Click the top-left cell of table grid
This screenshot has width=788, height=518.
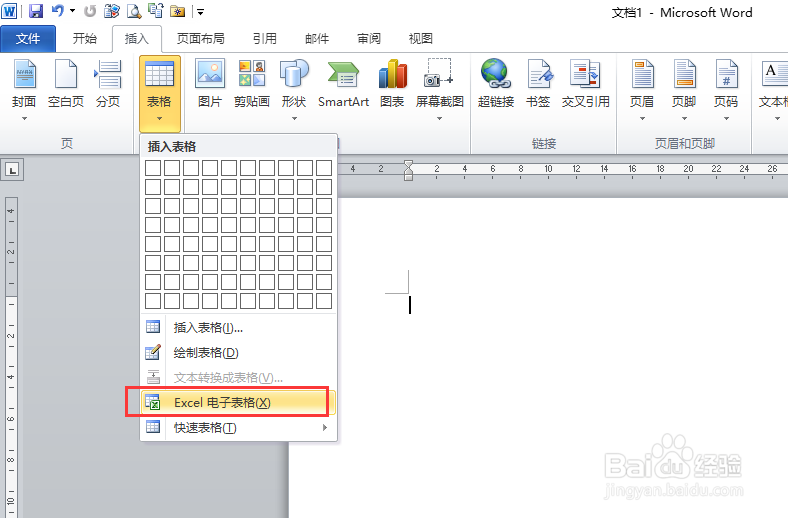153,168
